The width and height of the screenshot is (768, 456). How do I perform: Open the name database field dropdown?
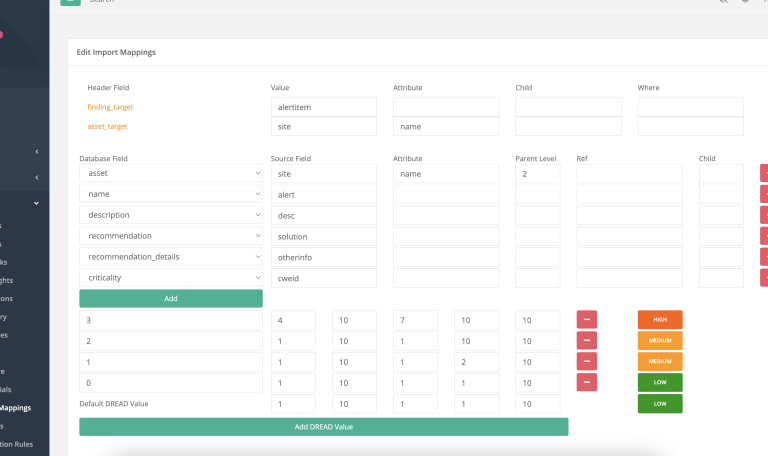[171, 194]
